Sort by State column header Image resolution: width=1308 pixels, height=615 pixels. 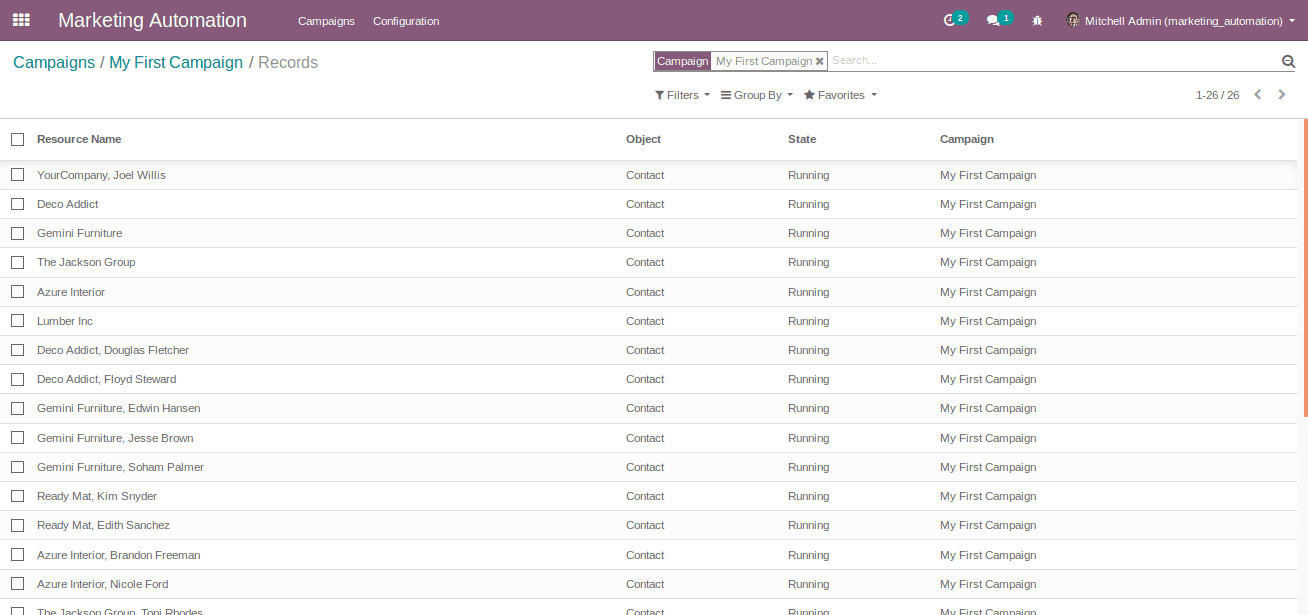(x=802, y=139)
